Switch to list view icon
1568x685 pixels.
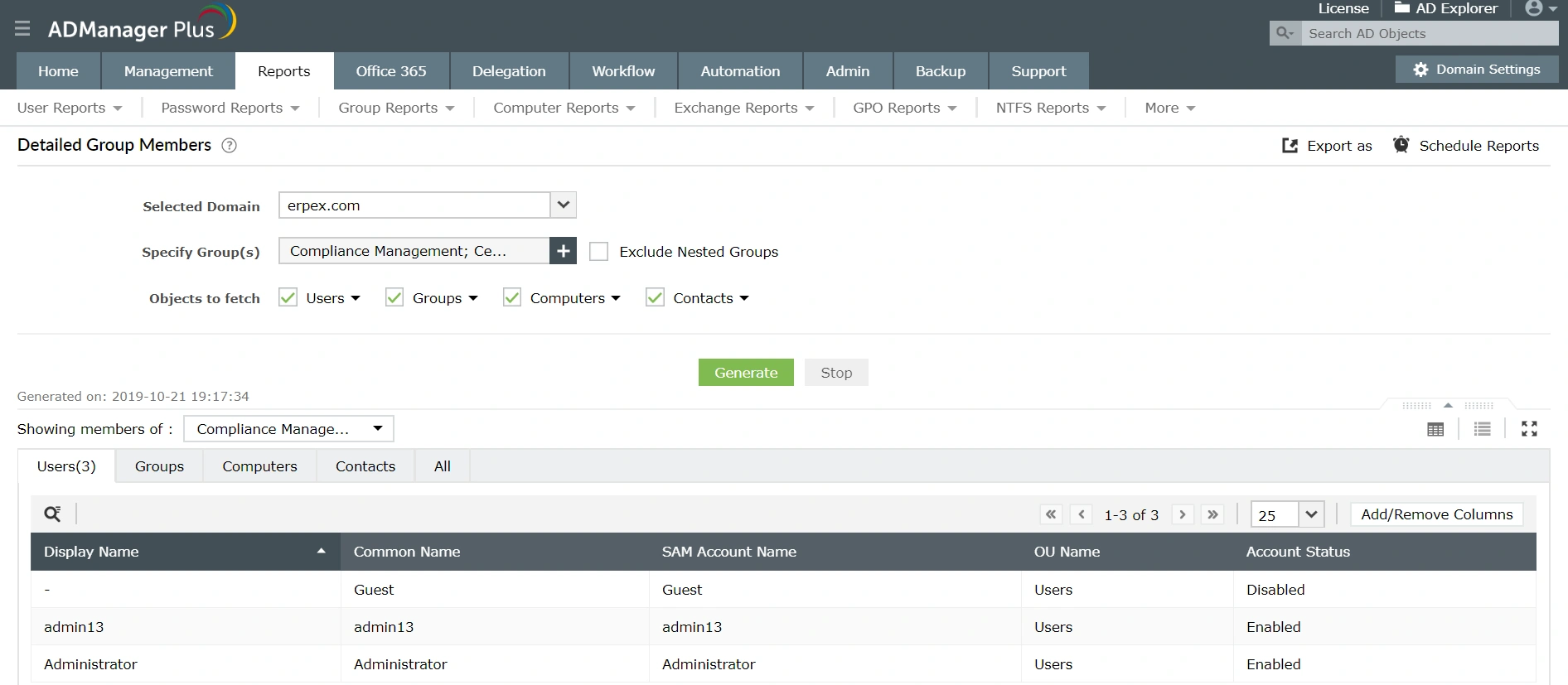[x=1483, y=429]
